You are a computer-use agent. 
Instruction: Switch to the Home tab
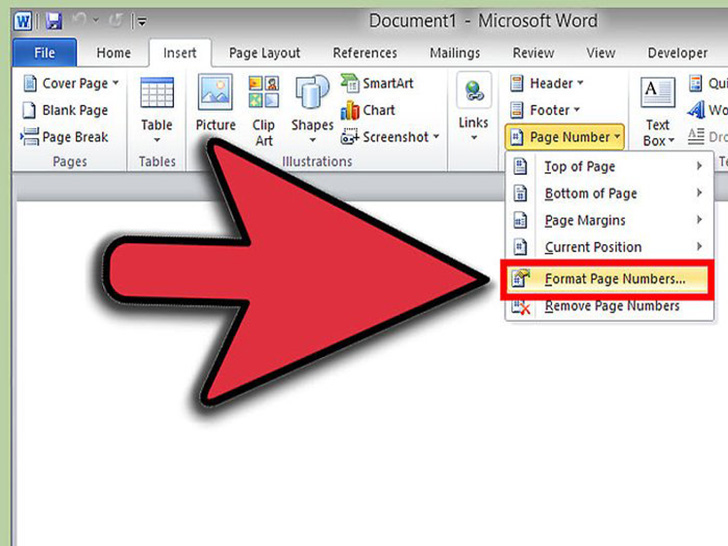[x=113, y=52]
